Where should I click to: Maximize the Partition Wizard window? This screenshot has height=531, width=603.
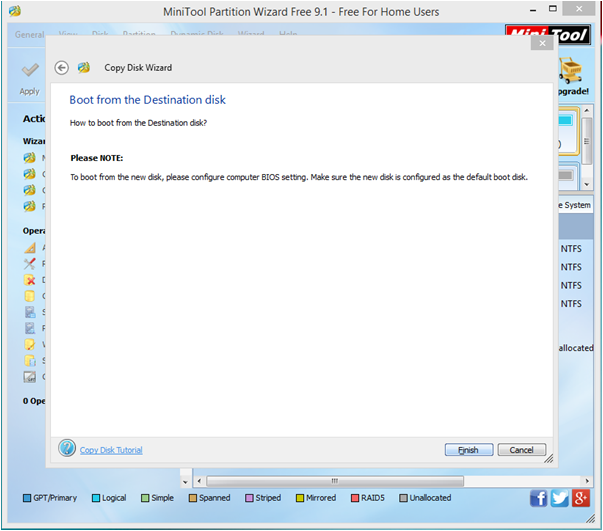(x=553, y=9)
